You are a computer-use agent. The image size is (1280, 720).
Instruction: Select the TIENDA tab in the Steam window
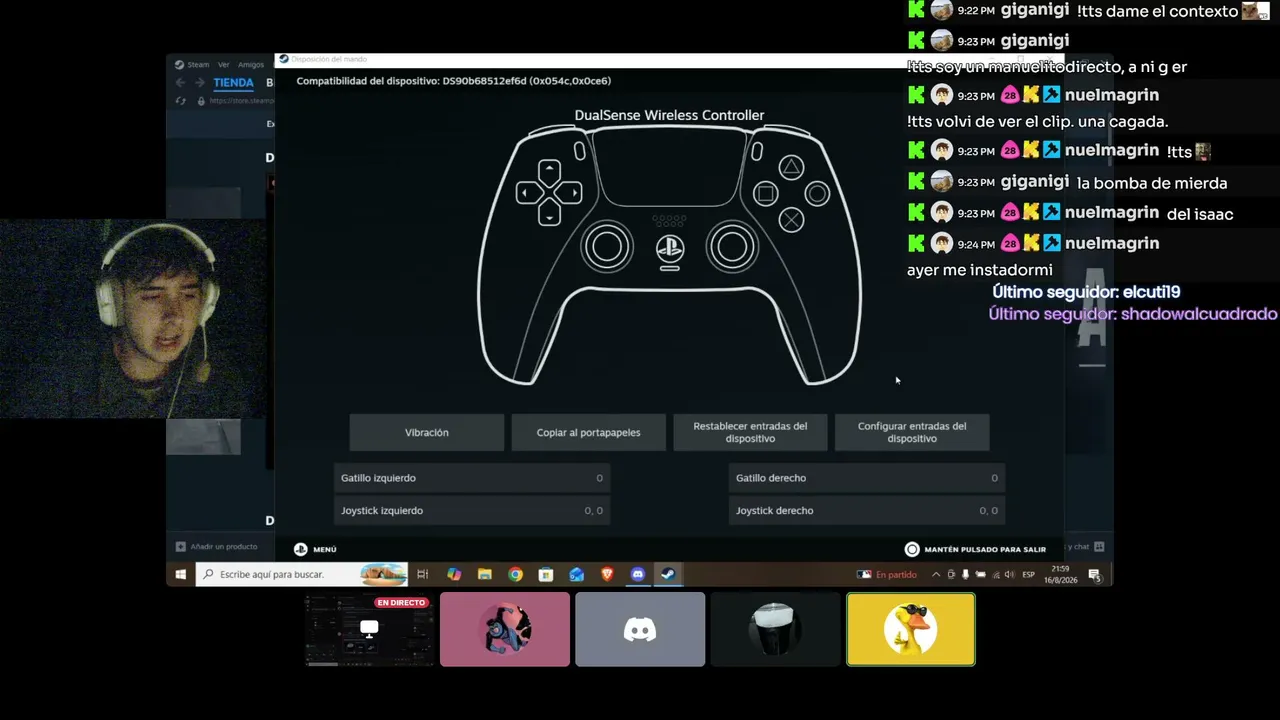[233, 83]
